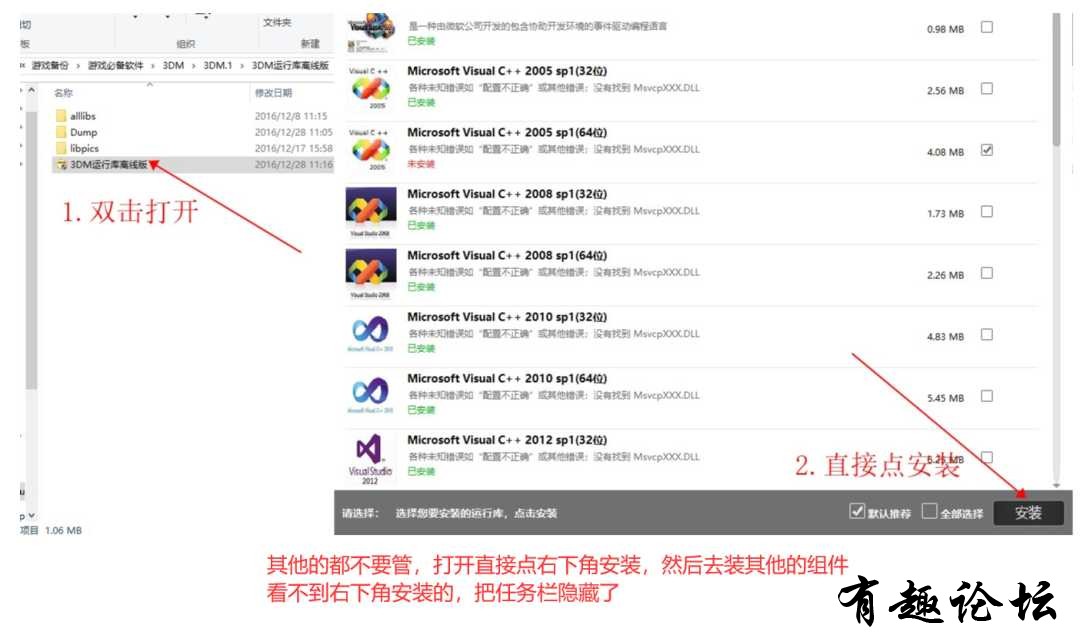This screenshot has height=635, width=1080.
Task: Click the Visual C++ 2005 sp1(64位) logo icon
Action: (371, 149)
